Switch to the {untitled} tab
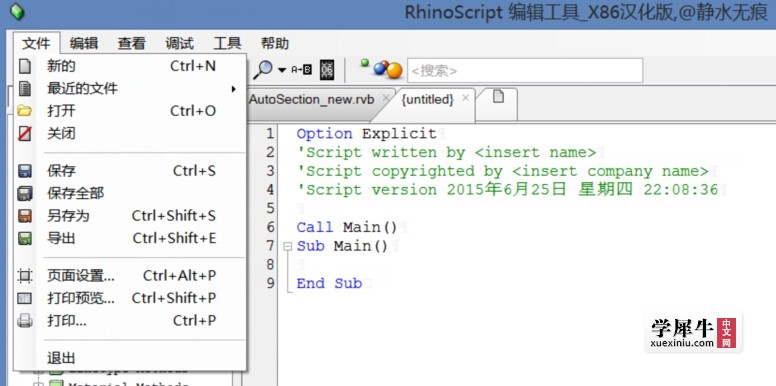Viewport: 776px width, 386px height. [x=428, y=99]
